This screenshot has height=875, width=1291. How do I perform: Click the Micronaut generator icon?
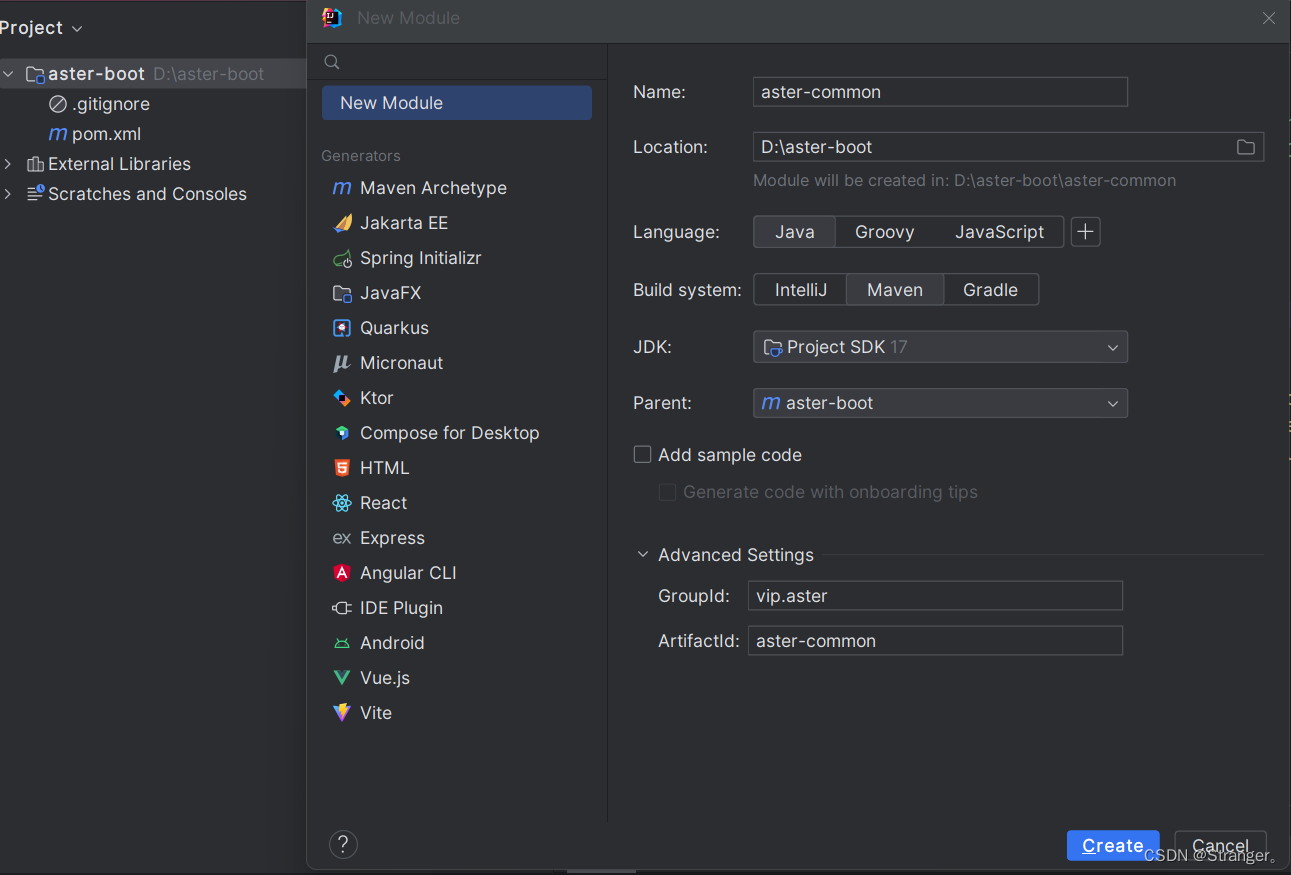pos(342,363)
